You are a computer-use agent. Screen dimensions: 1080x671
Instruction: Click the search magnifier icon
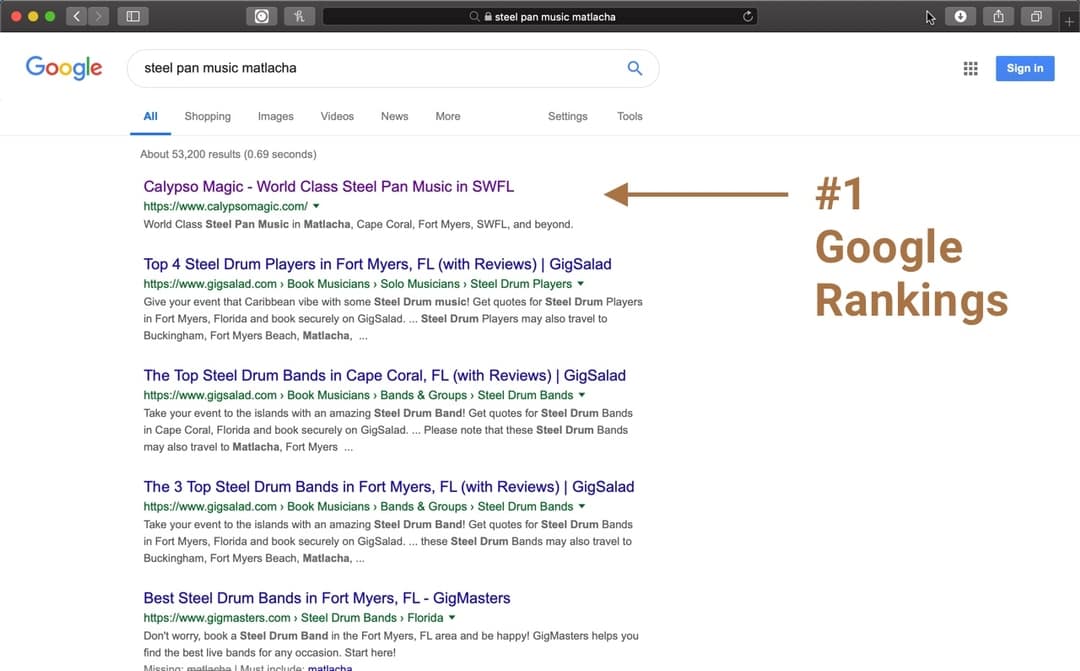point(634,68)
